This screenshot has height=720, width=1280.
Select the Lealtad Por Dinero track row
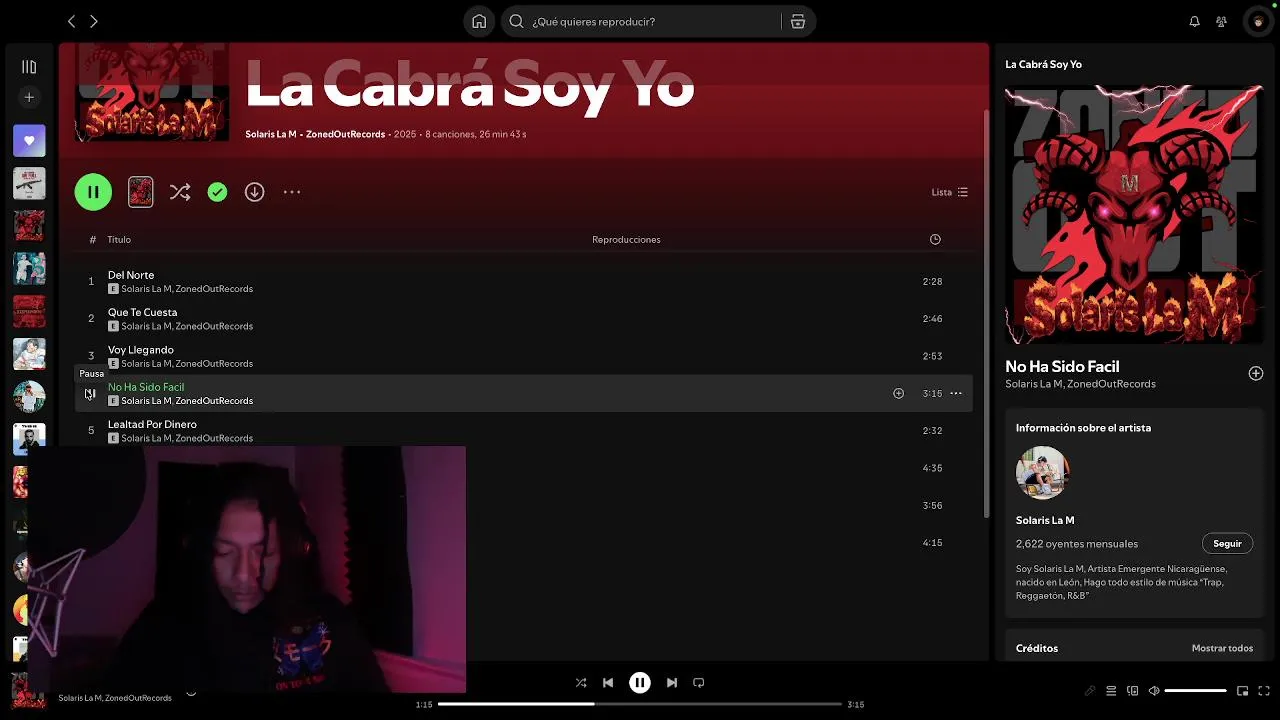tap(523, 431)
